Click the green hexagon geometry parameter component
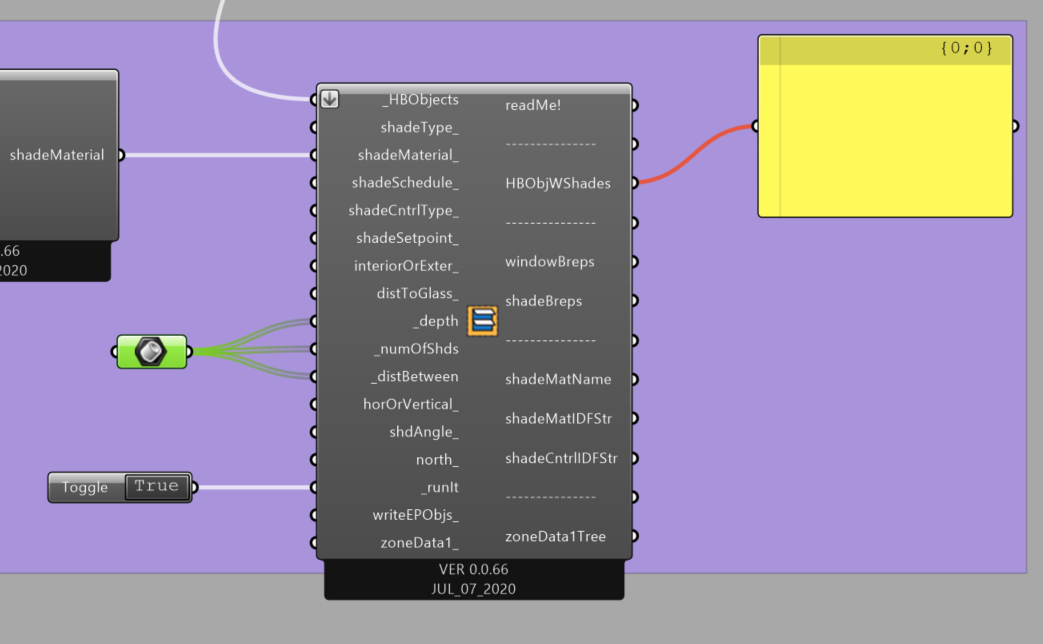The height and width of the screenshot is (644, 1043). 152,352
